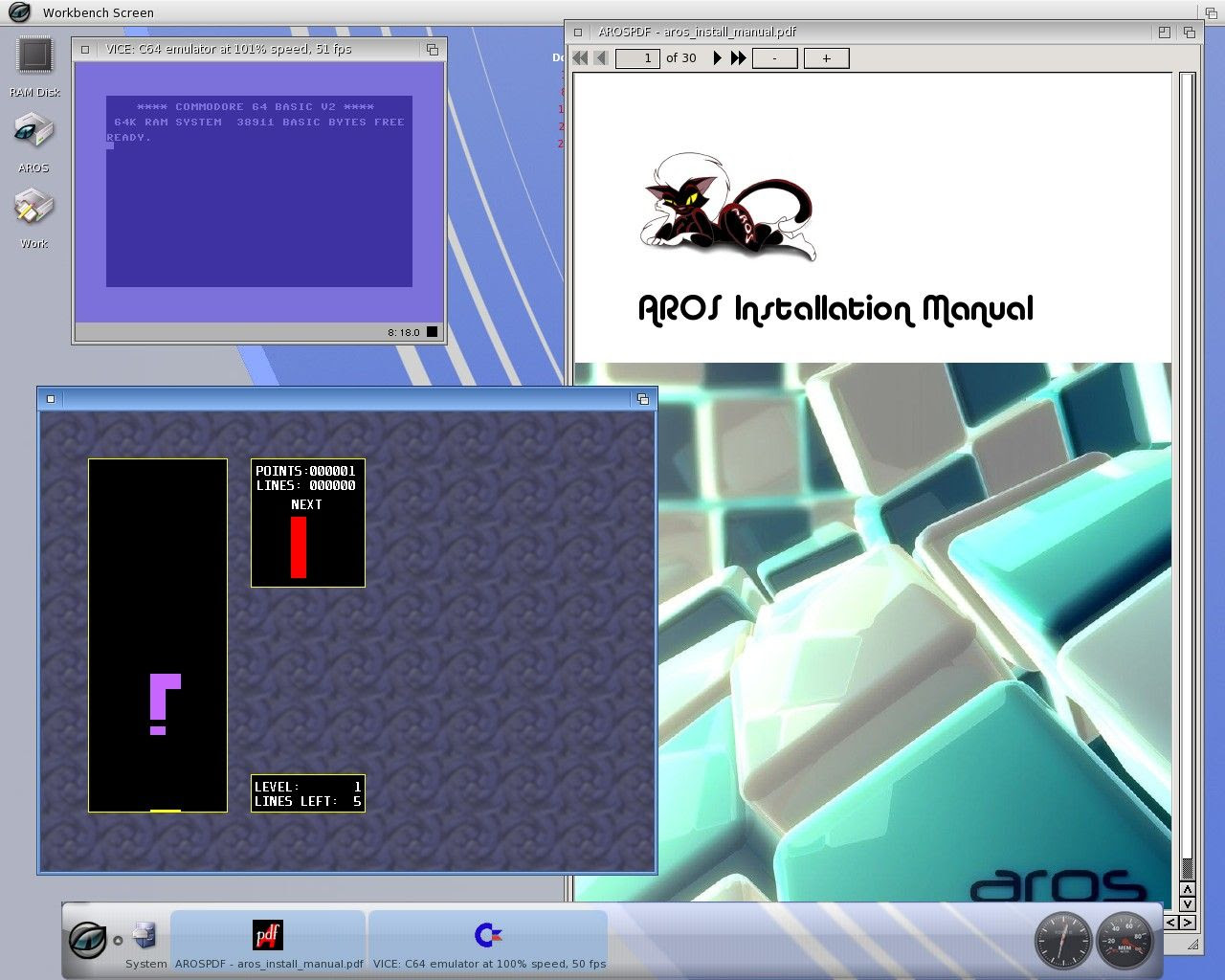
Task: Click the AROS Installation Manual title text
Action: click(835, 309)
